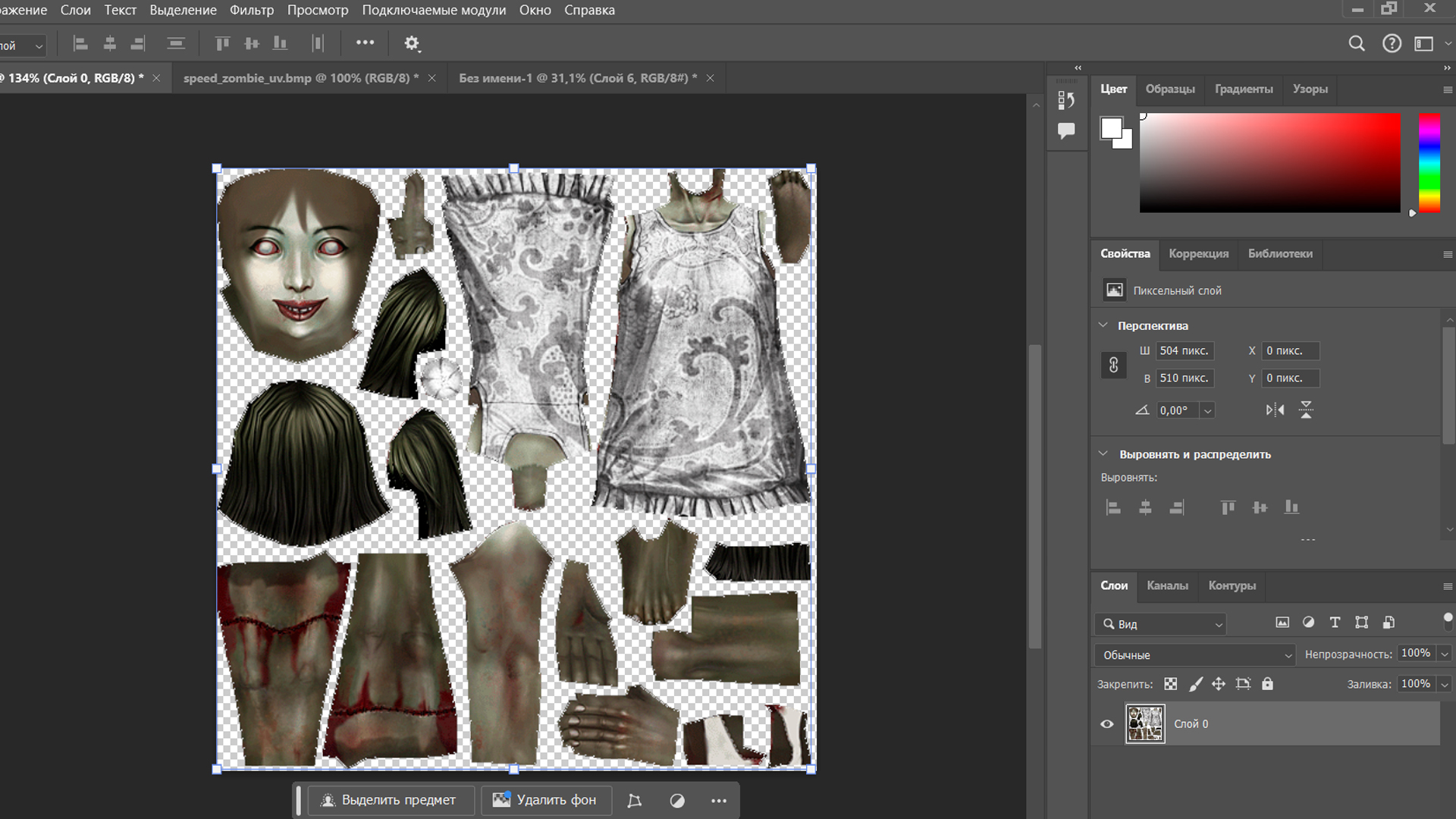Image resolution: width=1456 pixels, height=819 pixels.
Task: Click the rainbow hue slider strip
Action: 1429,163
